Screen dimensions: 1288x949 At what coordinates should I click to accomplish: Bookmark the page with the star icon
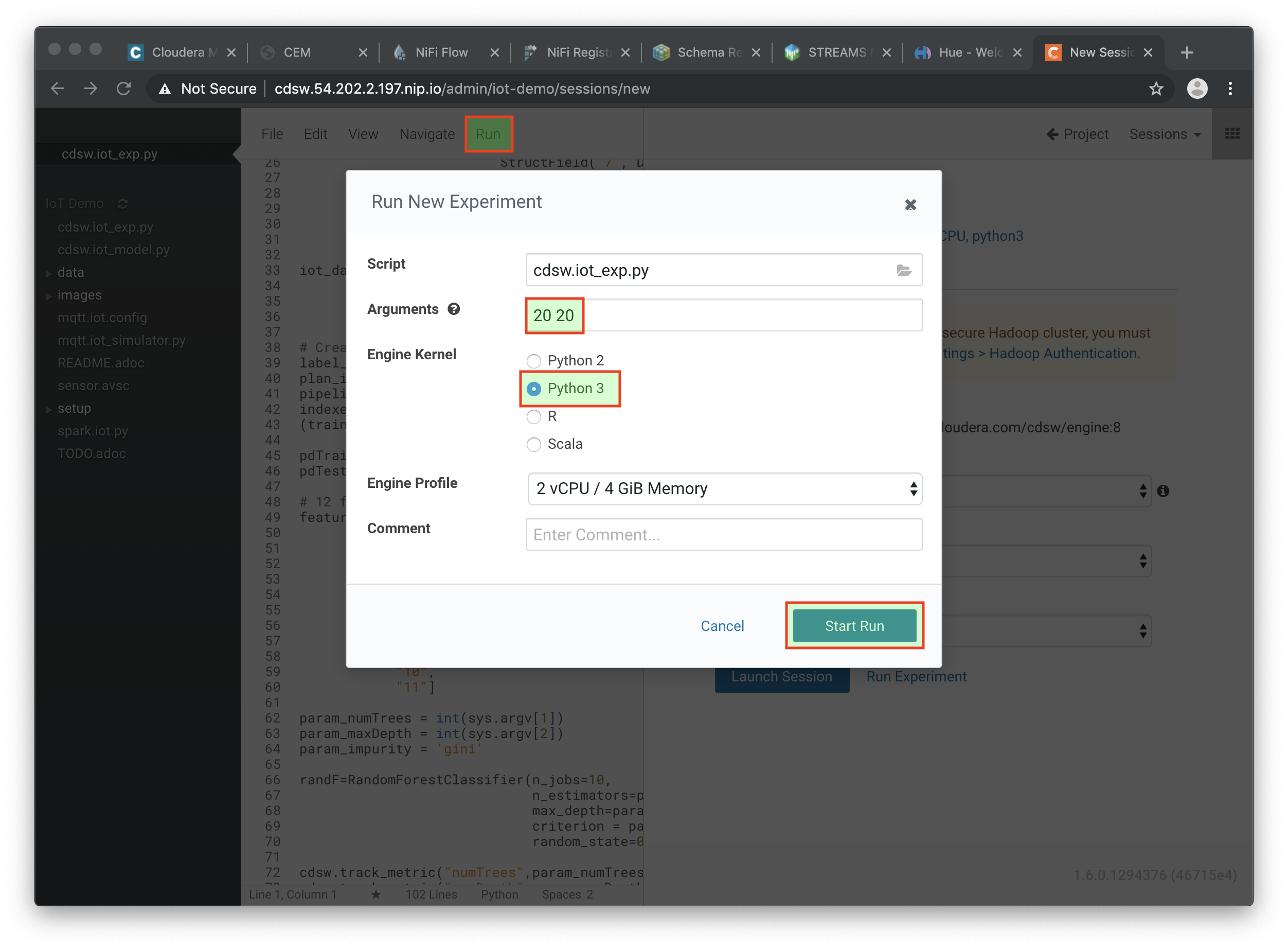1155,89
